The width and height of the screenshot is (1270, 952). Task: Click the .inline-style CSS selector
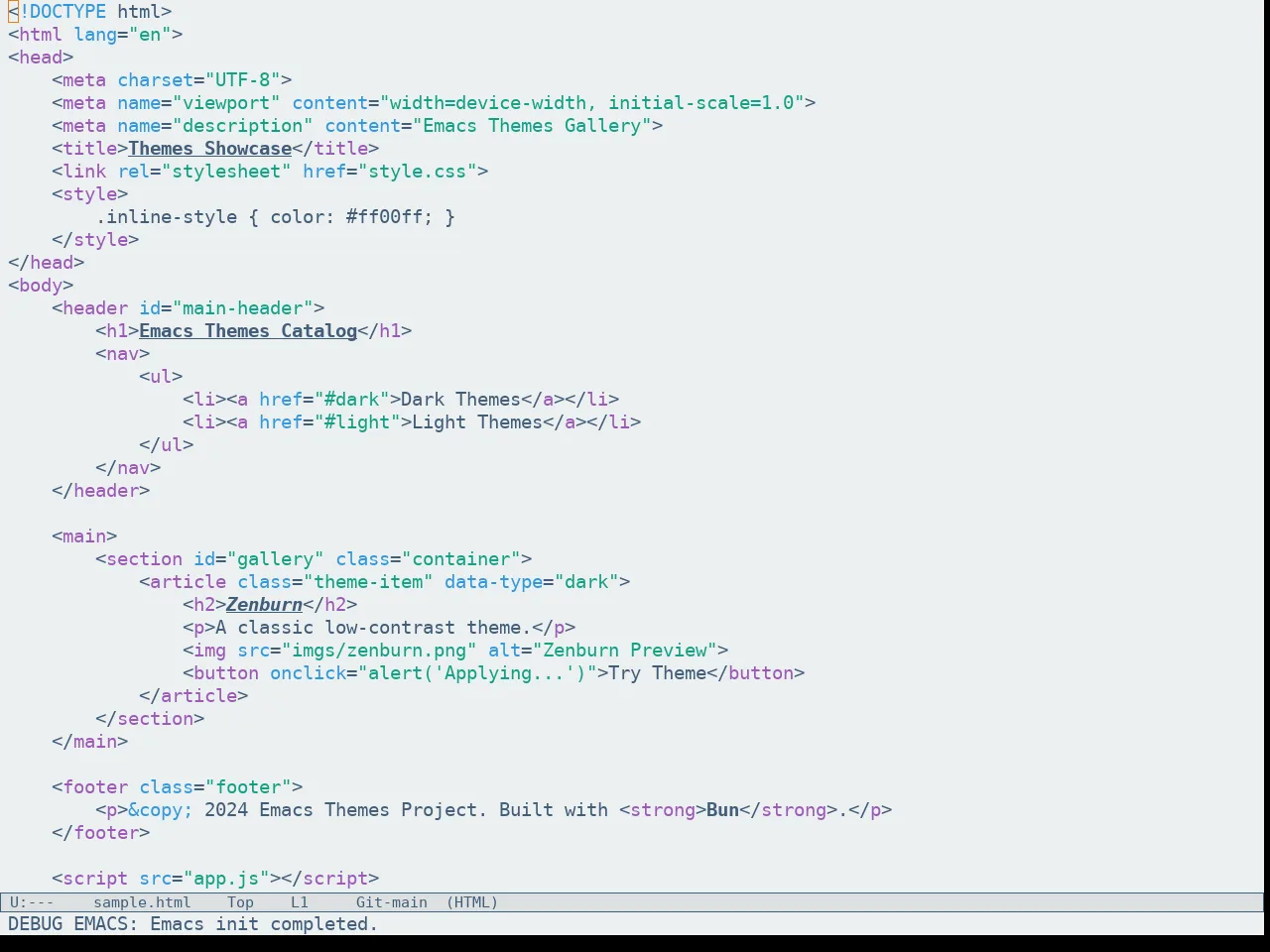[x=167, y=217]
